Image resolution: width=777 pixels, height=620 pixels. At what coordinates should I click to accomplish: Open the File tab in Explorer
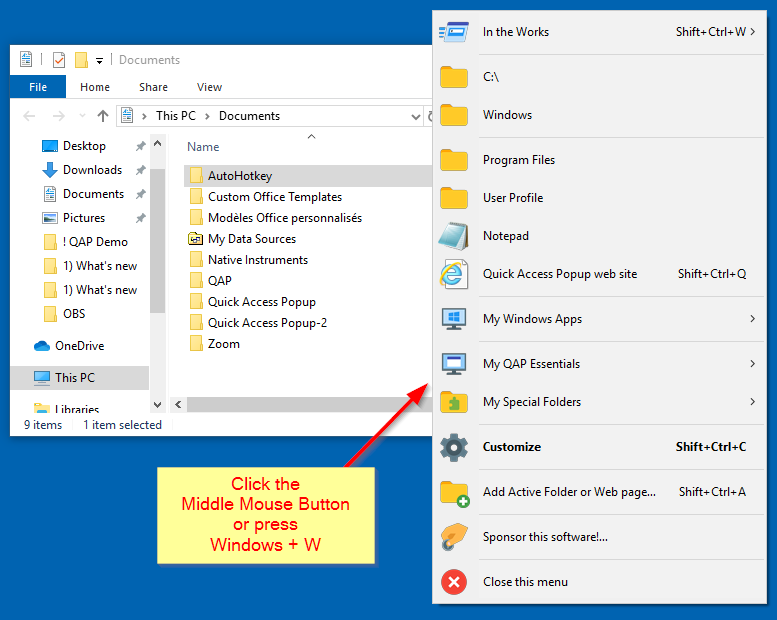[x=38, y=87]
